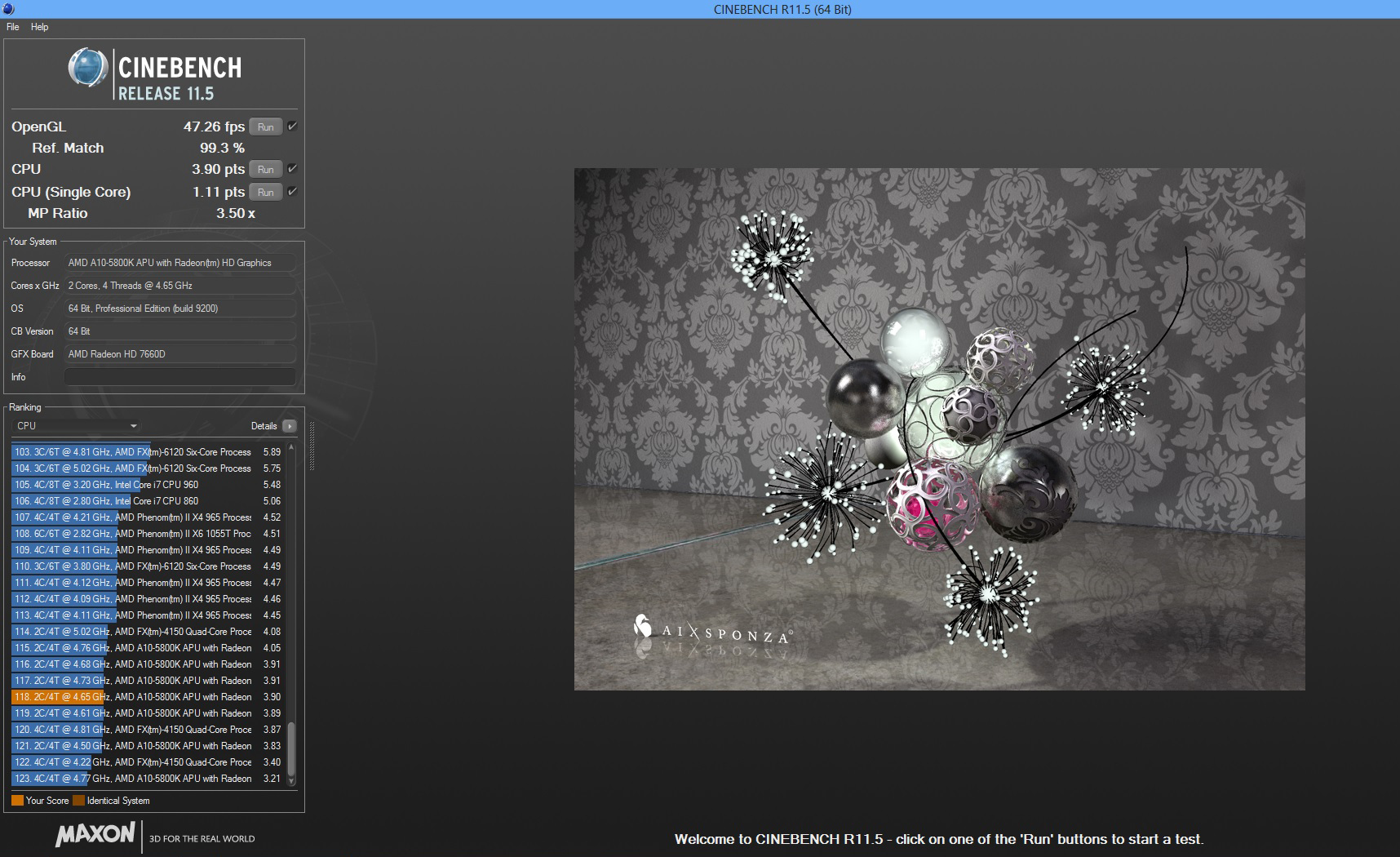Open the CPU ranking type dropdown
The width and height of the screenshot is (1400, 857).
coord(76,426)
